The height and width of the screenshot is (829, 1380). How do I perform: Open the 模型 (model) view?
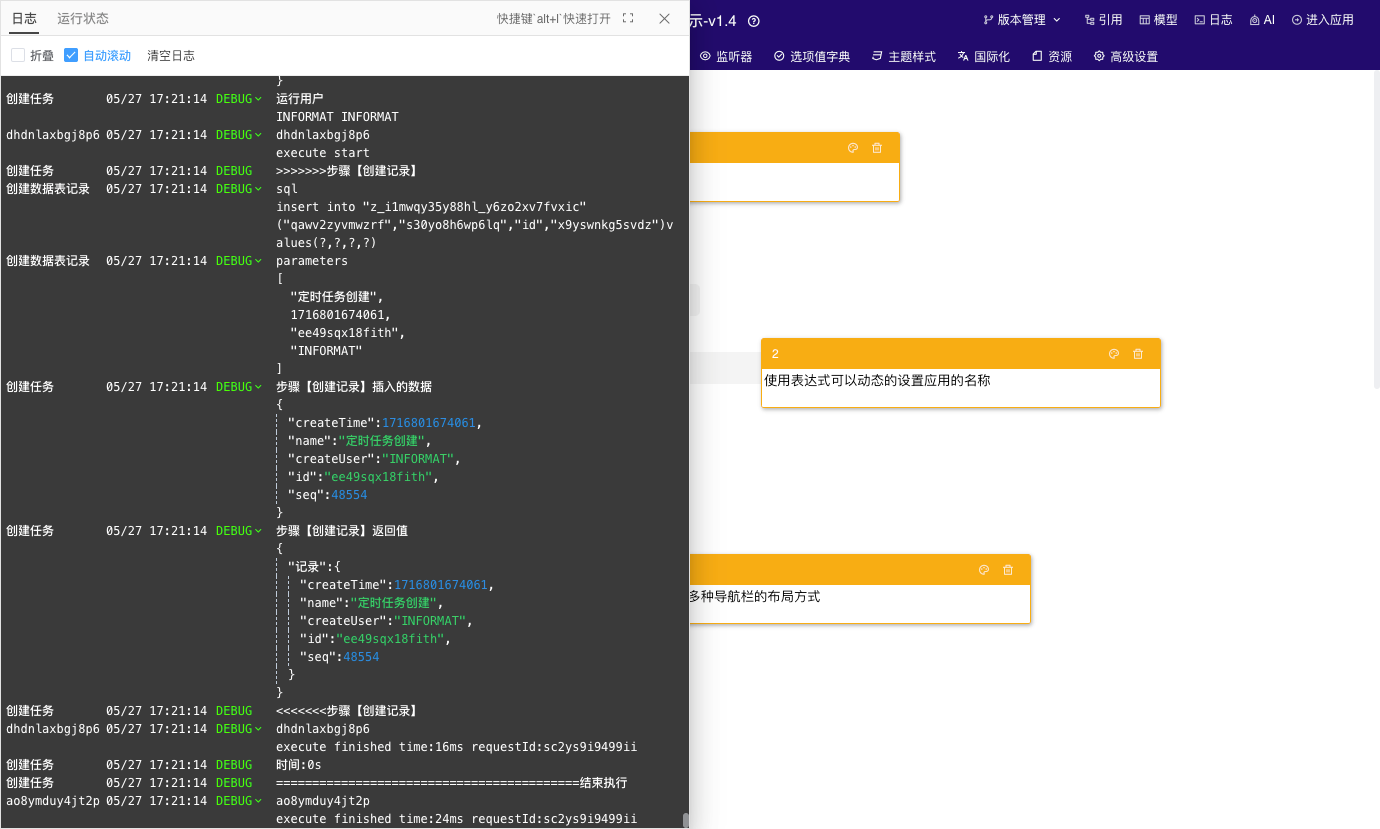(x=1158, y=20)
